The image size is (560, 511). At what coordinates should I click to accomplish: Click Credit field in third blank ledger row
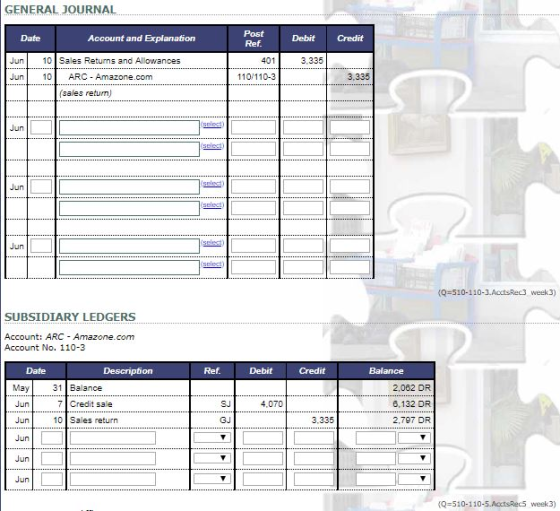(314, 479)
